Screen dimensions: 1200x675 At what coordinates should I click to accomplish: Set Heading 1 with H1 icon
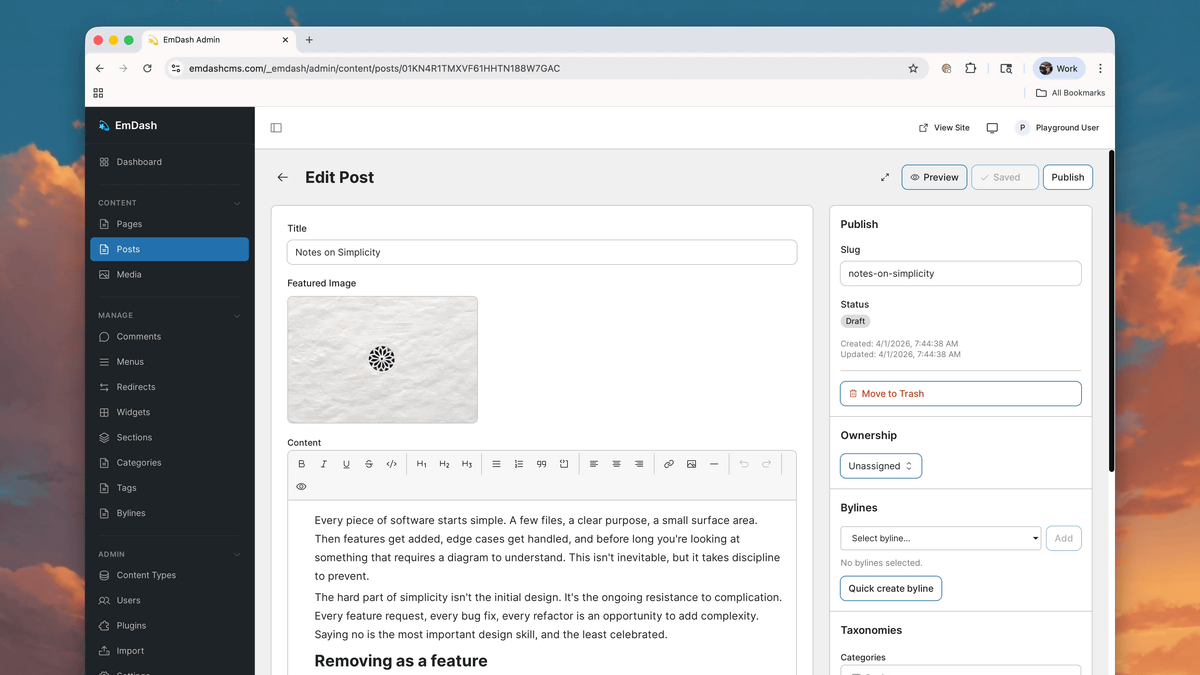click(422, 464)
